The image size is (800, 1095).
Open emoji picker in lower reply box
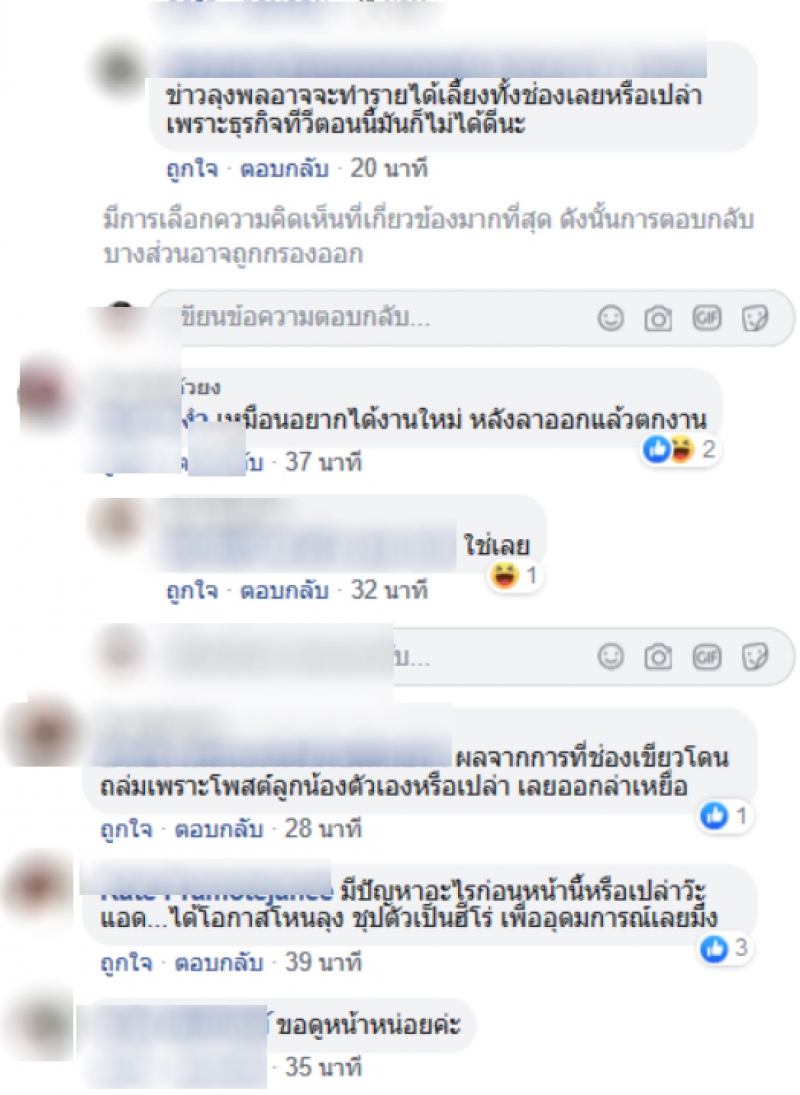tap(611, 656)
